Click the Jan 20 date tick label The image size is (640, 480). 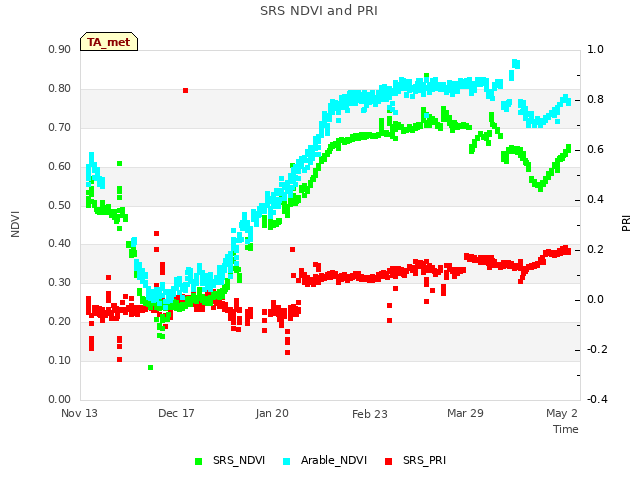click(x=272, y=413)
